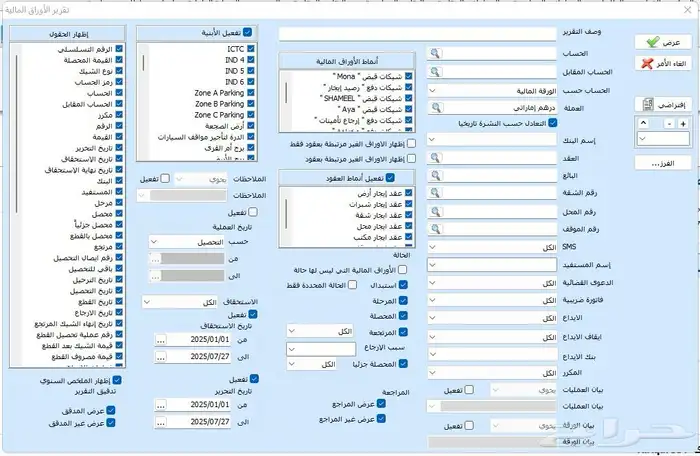Click the search icon in العملة field
Screen dimensions: 700x456
click(436, 108)
